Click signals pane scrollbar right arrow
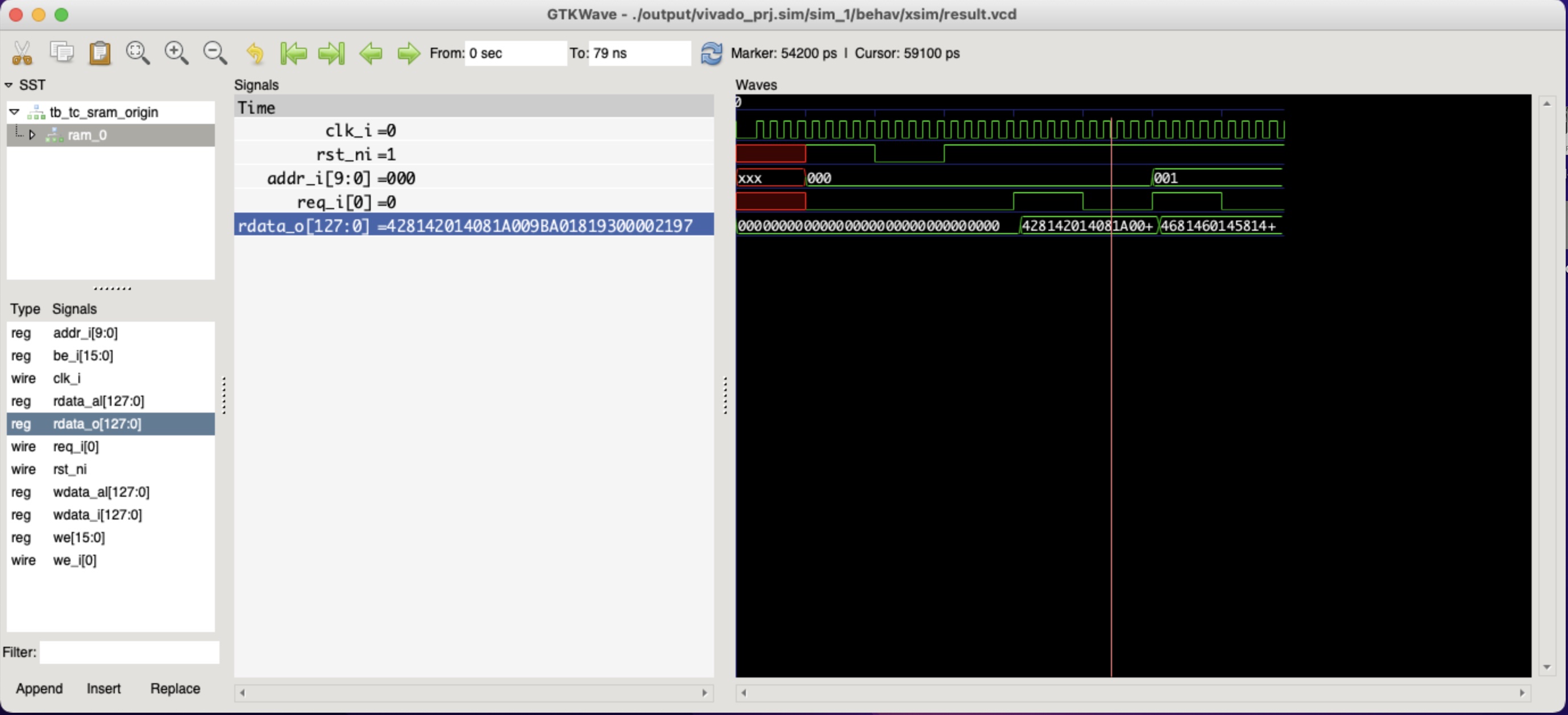 click(705, 692)
